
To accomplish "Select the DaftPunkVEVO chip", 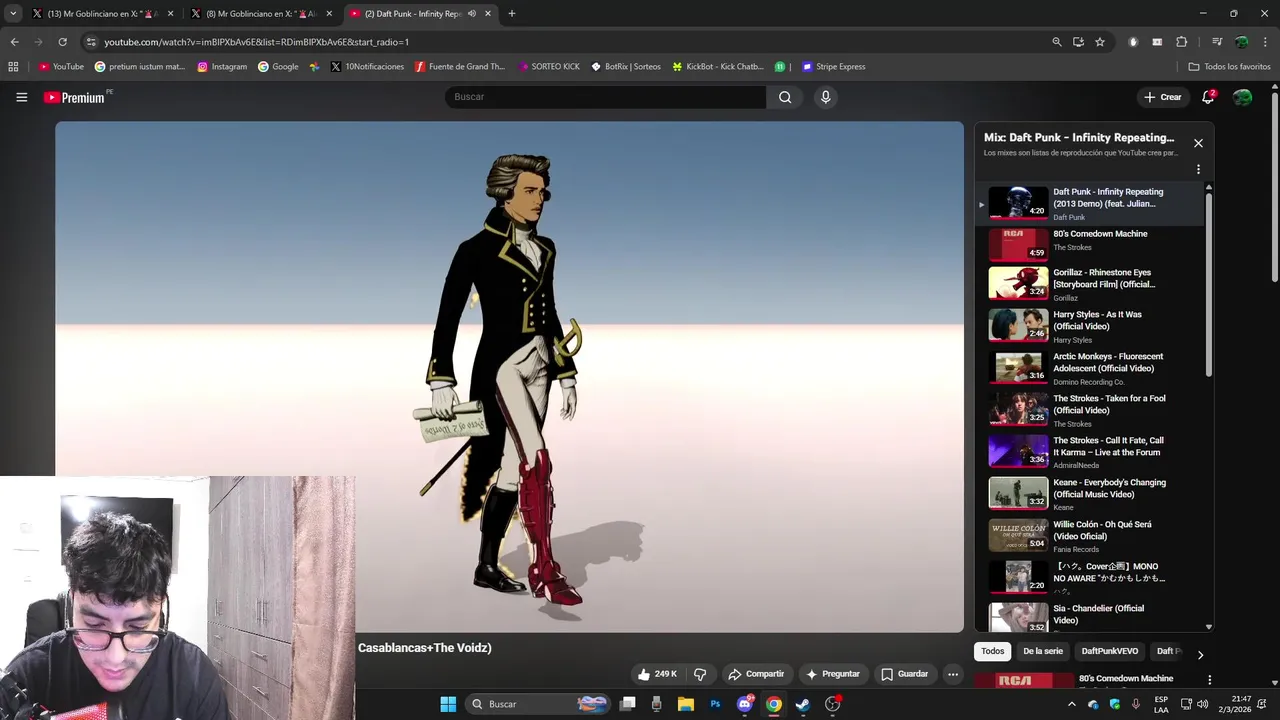I will click(1110, 651).
